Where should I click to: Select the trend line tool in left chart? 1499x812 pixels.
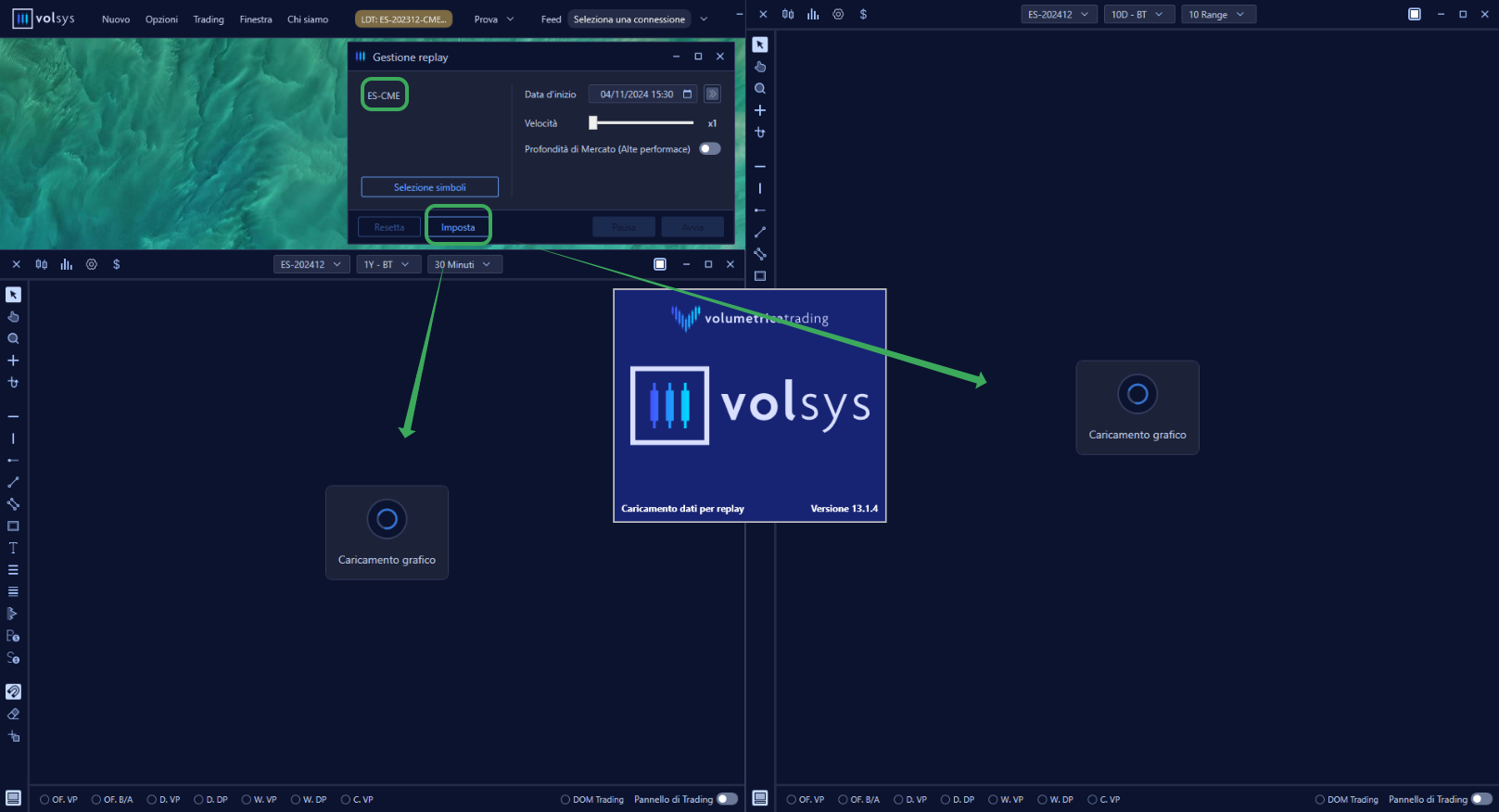click(x=13, y=482)
